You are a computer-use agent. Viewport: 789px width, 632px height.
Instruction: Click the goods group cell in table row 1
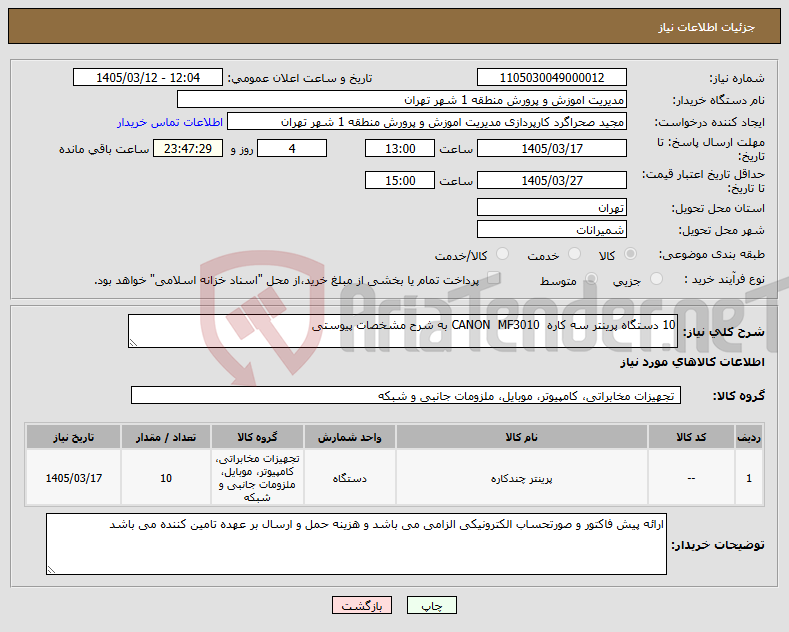(257, 478)
